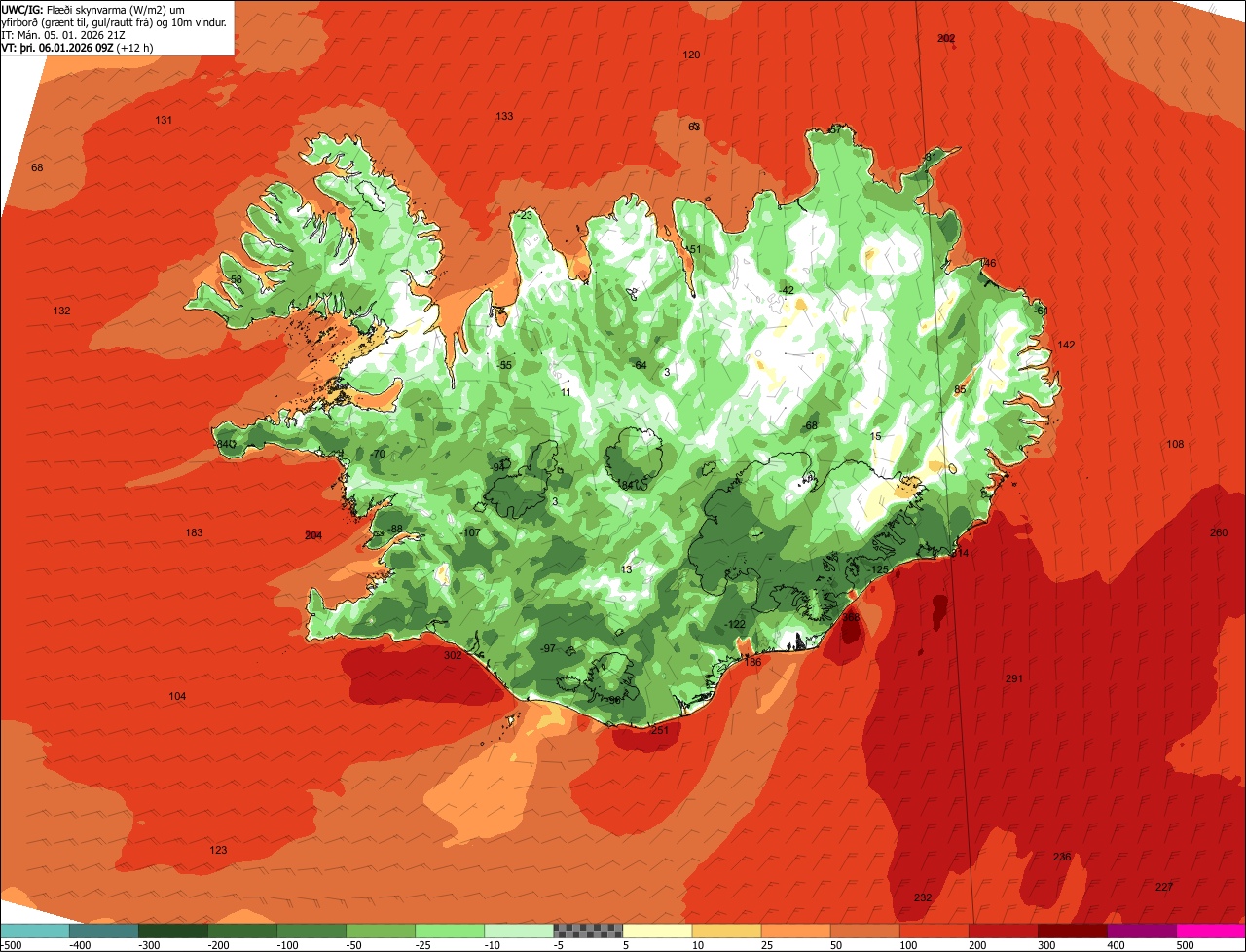Click the coastal flux value '314'
This screenshot has height=952, width=1246.
pos(960,553)
